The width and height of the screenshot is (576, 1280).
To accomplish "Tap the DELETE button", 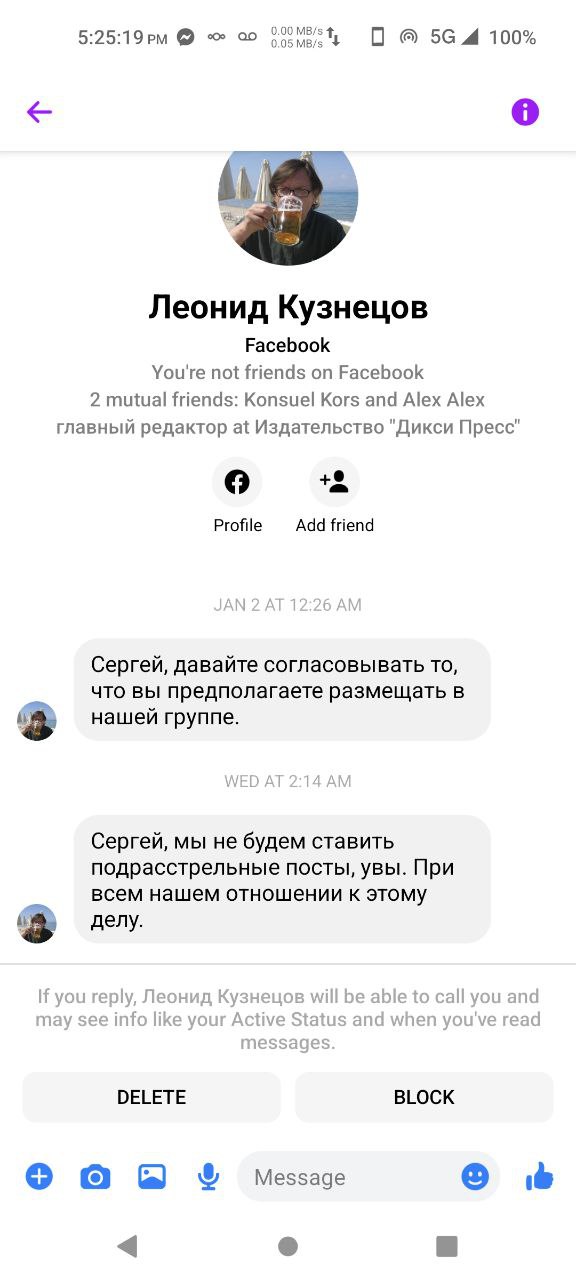I will [152, 1097].
